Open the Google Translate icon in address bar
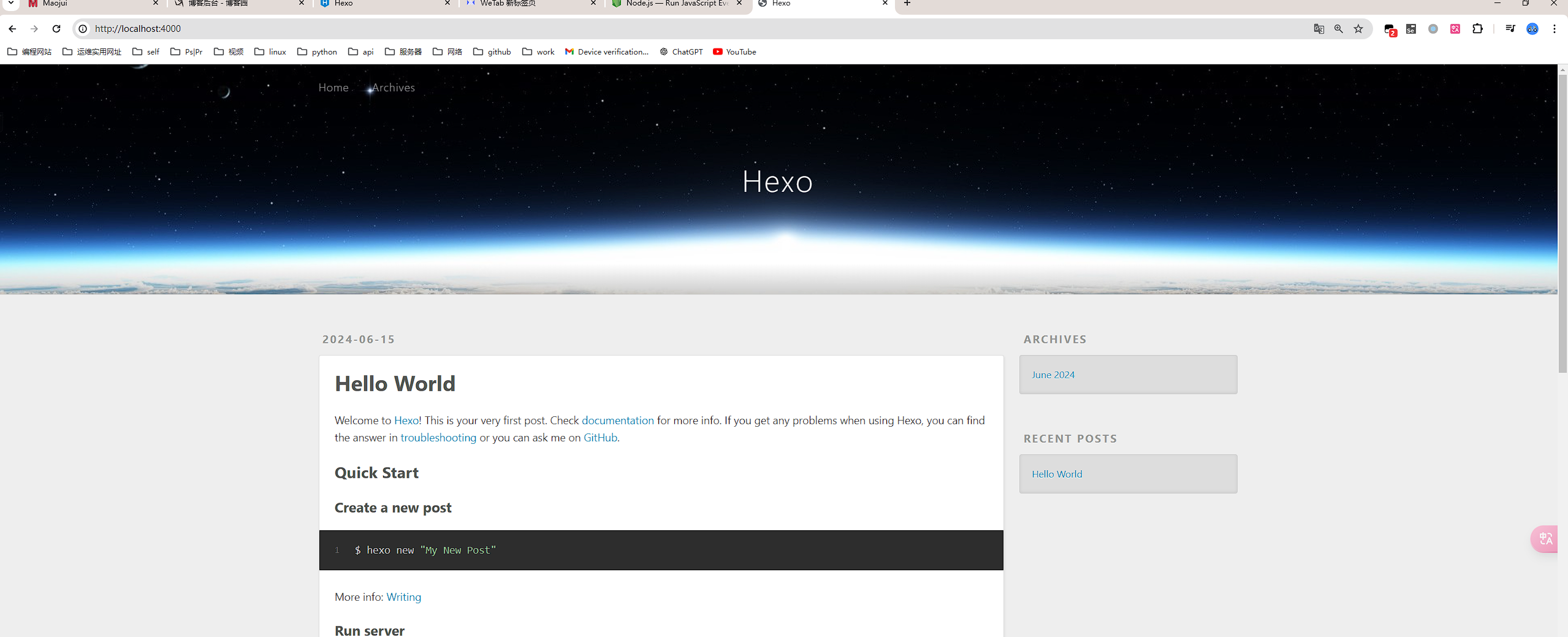Screen dimensions: 1568x637 [1319, 29]
